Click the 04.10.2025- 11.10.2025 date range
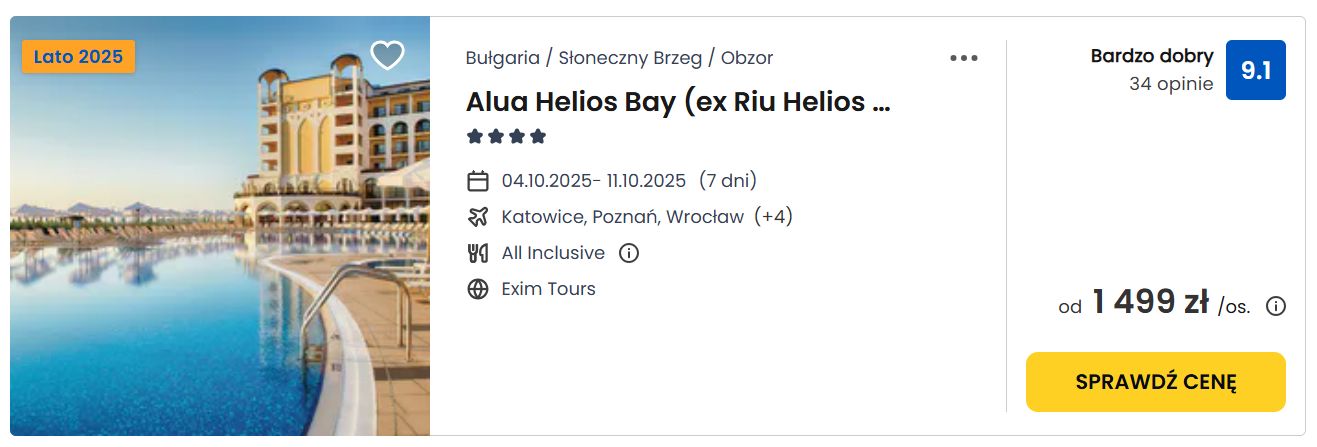Screen dimensions: 1317x447 pyautogui.click(x=594, y=181)
